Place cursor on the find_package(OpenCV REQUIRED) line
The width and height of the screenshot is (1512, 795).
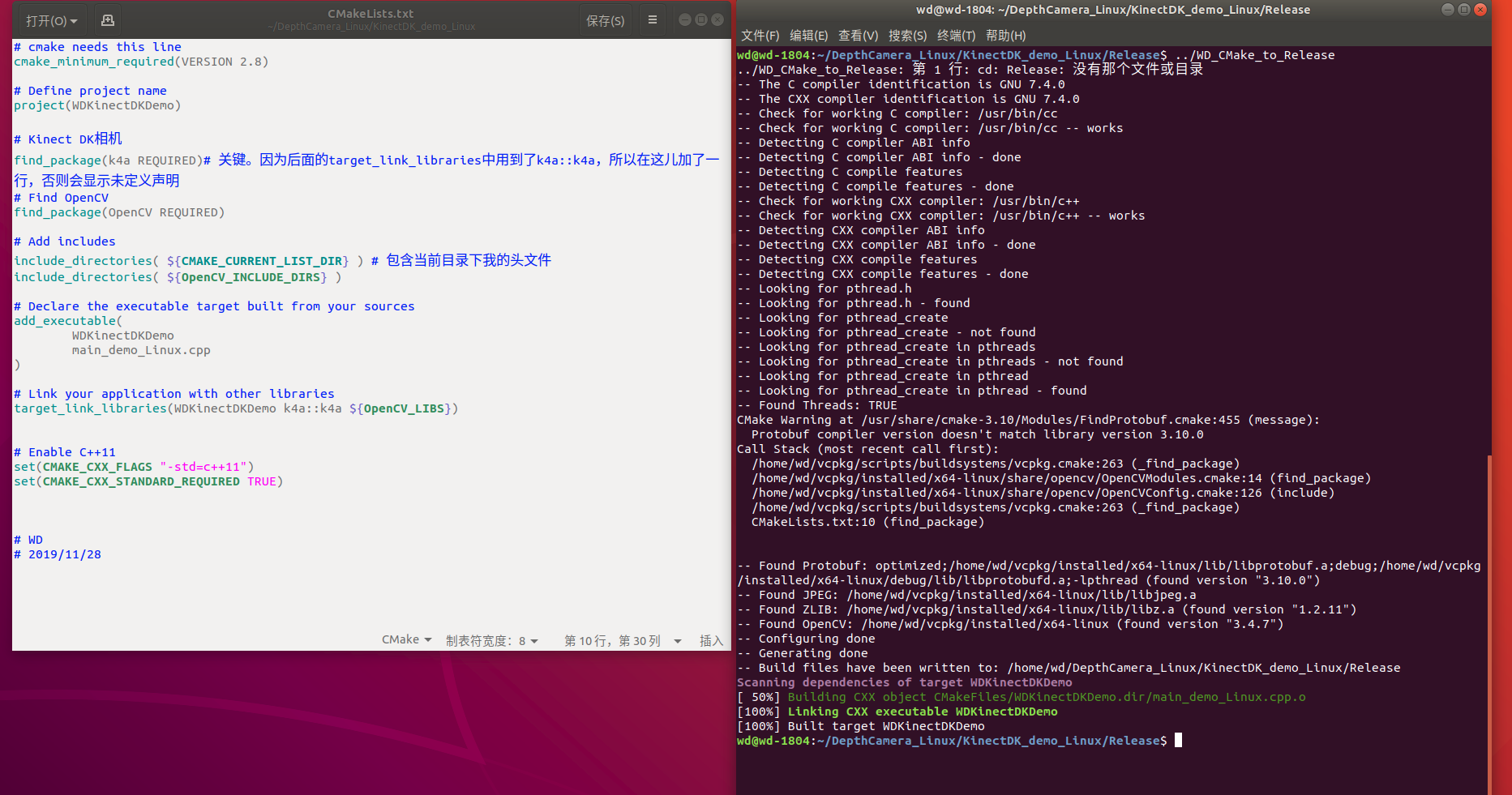point(119,212)
